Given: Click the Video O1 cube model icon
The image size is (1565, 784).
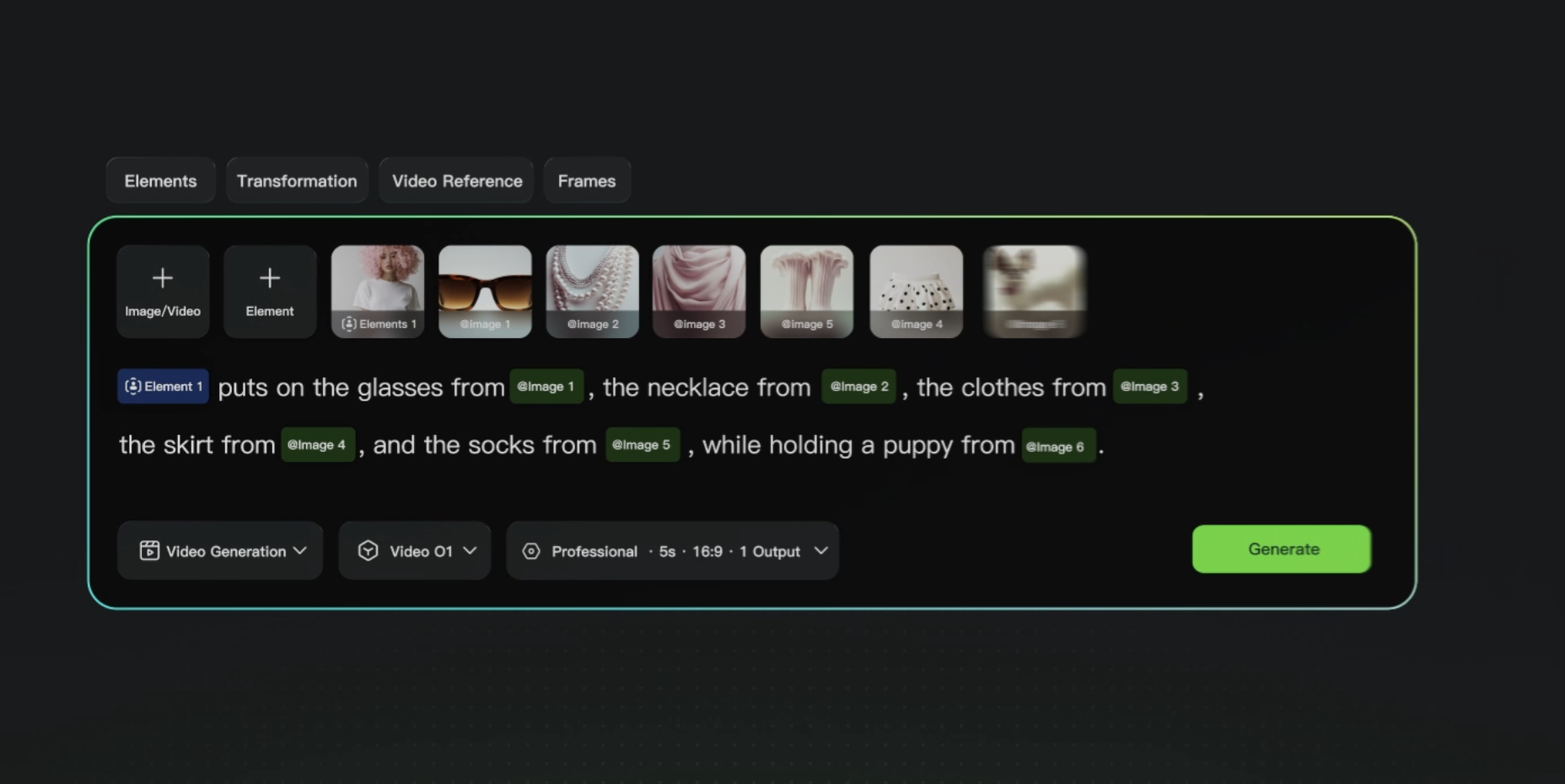Looking at the screenshot, I should 368,551.
